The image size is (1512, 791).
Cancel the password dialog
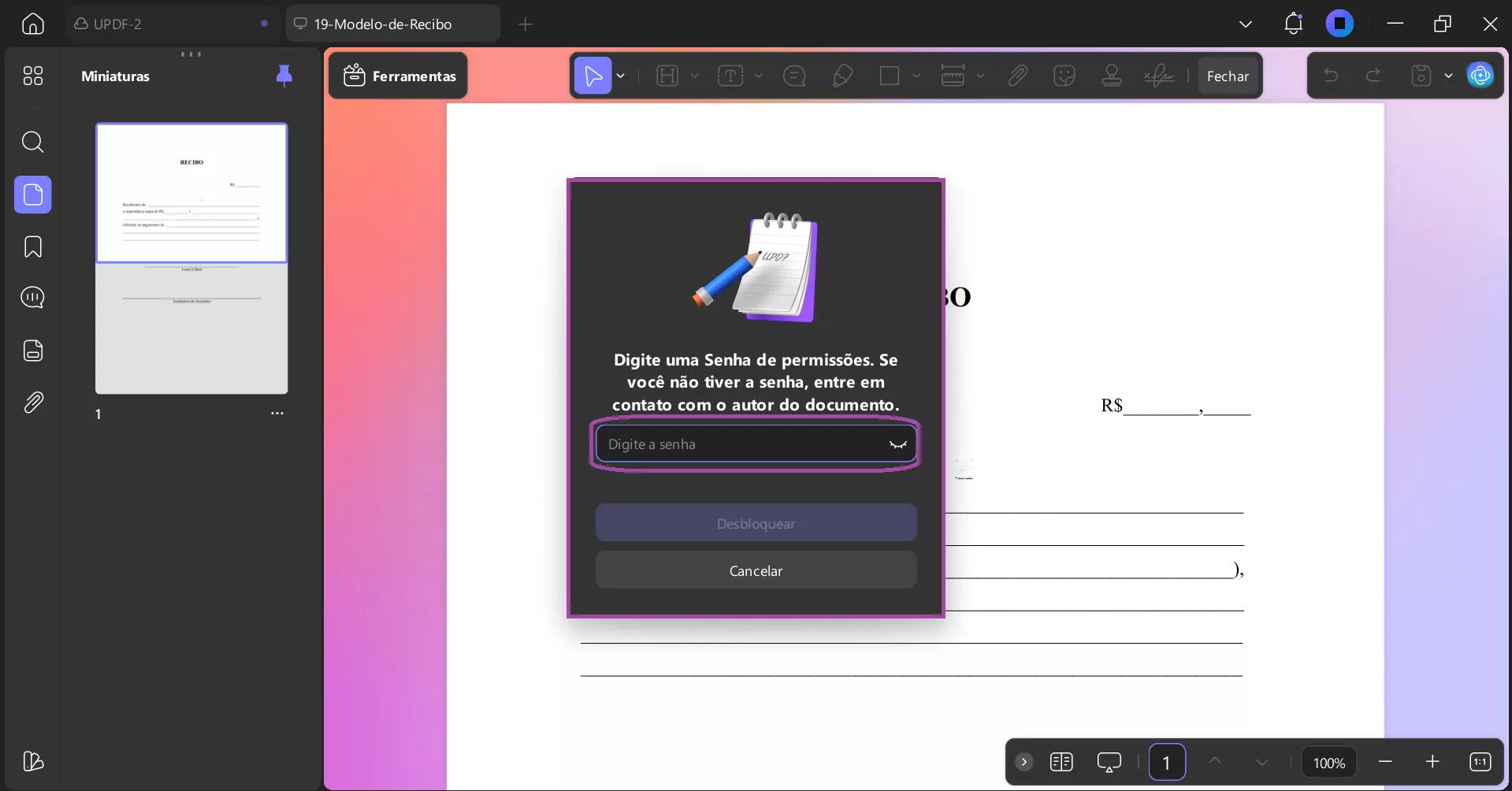click(755, 570)
